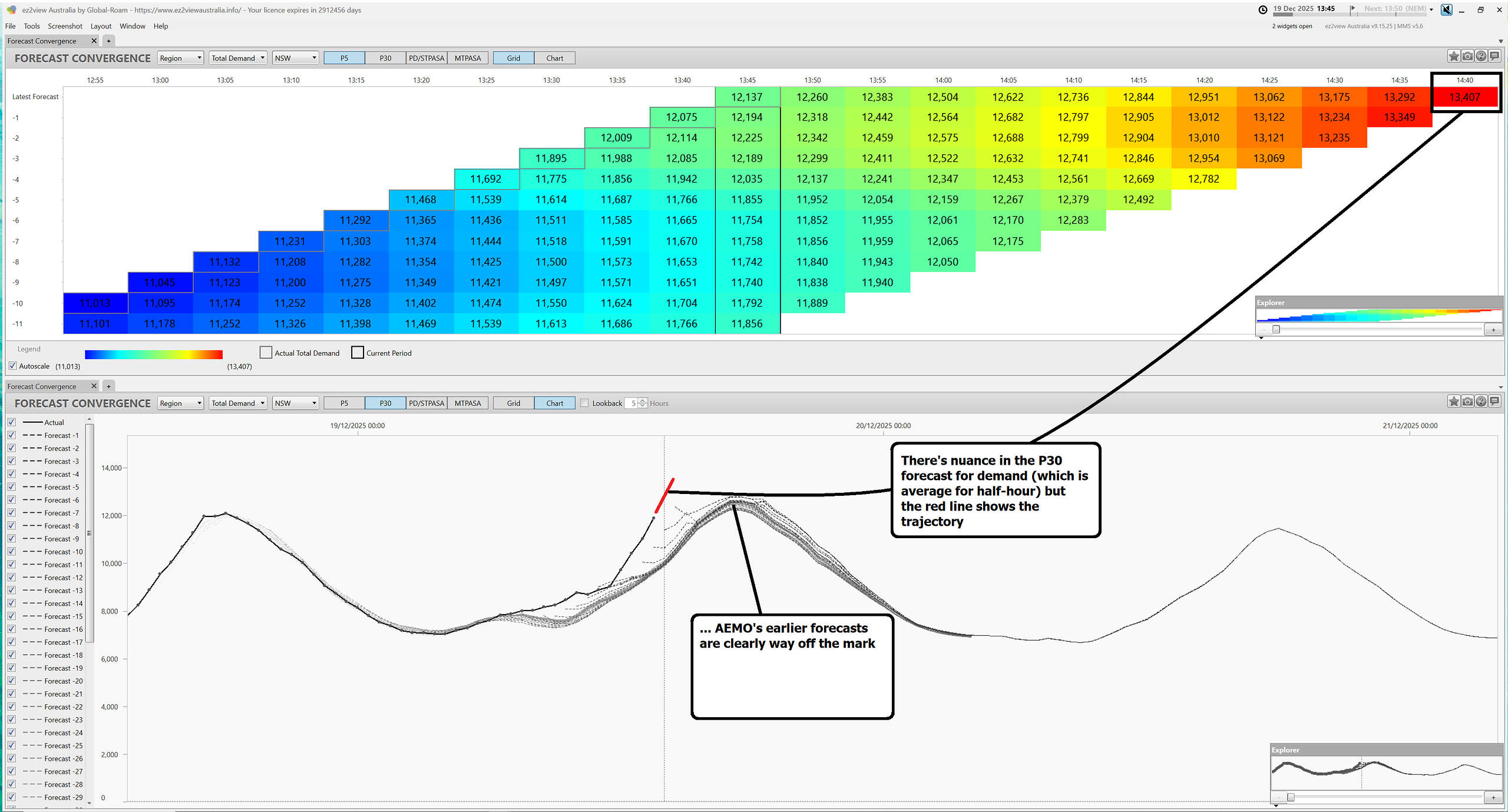This screenshot has height=812, width=1508.
Task: Click plus icon in top Explorer panel
Action: point(1493,330)
